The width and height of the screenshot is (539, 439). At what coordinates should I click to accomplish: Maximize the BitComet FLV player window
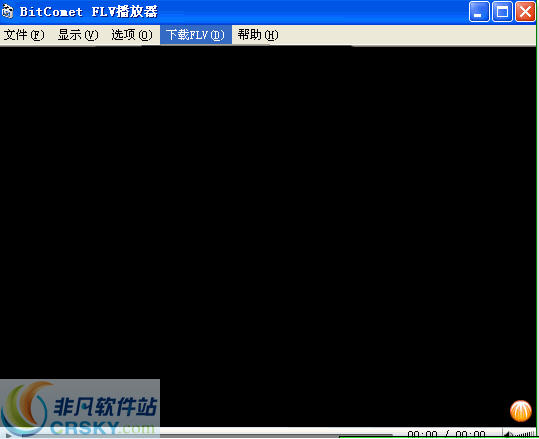502,12
